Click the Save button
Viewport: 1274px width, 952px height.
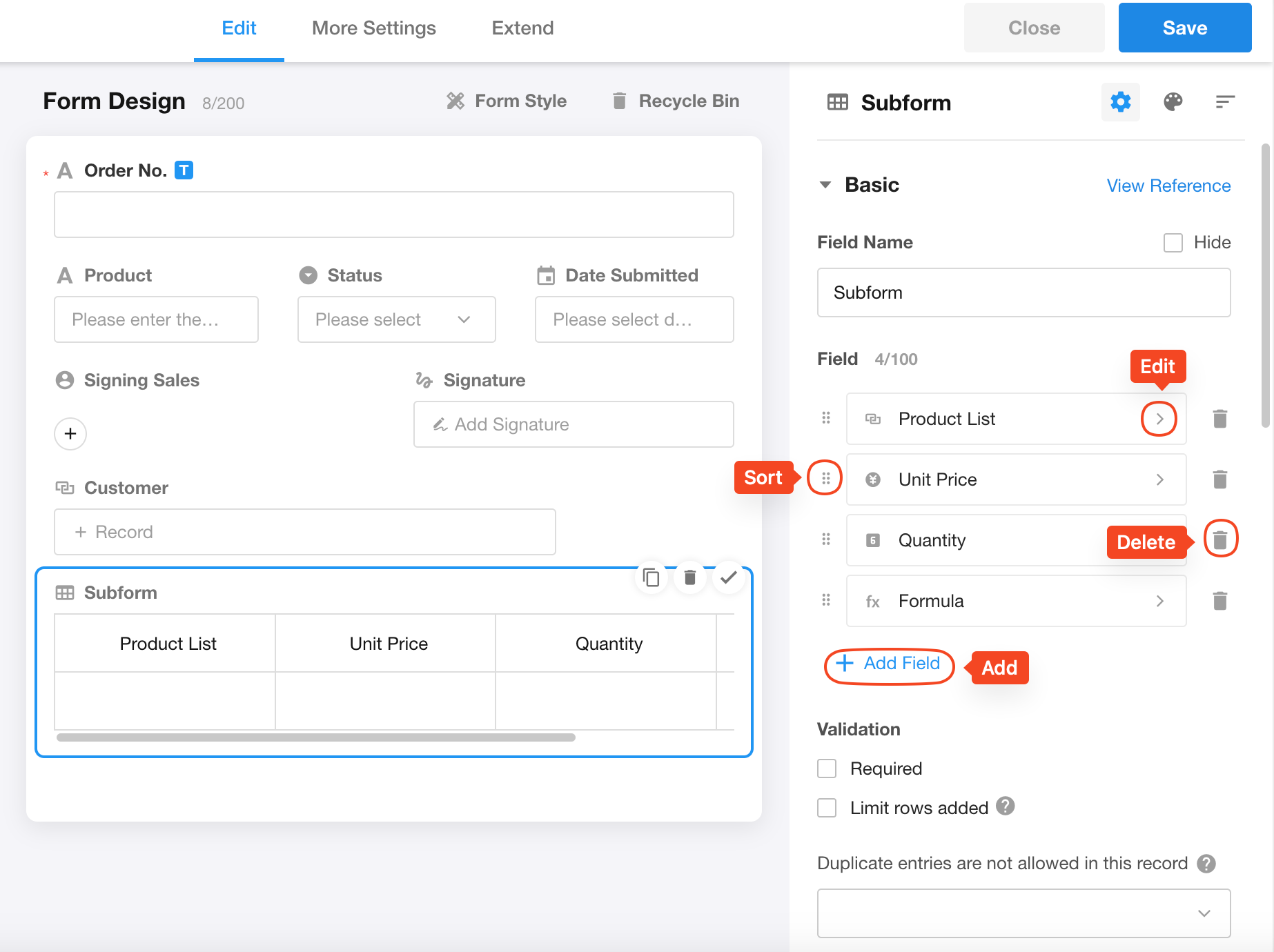(1184, 28)
